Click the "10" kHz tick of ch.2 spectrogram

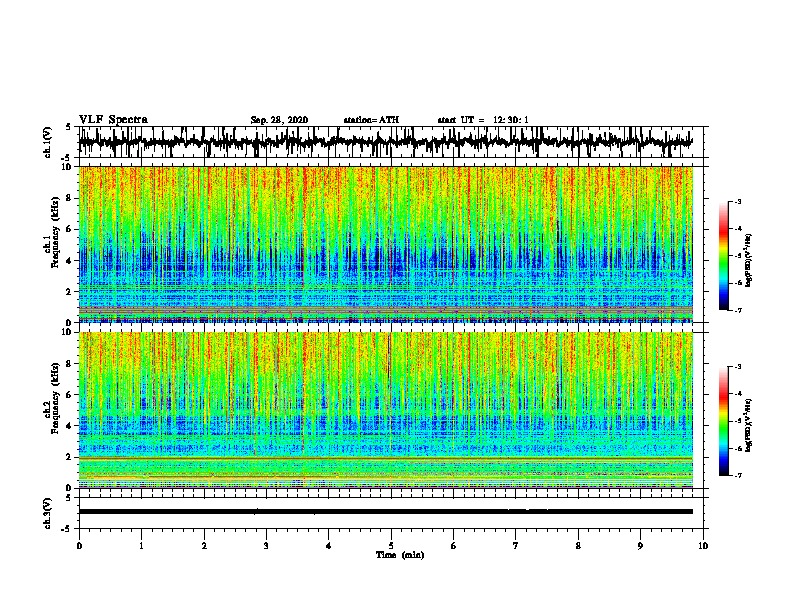pyautogui.click(x=68, y=332)
